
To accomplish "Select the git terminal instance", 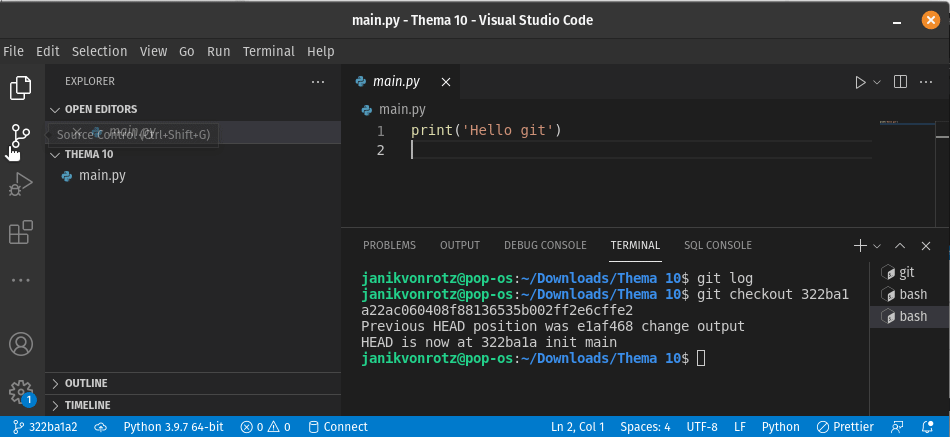I will [x=909, y=273].
